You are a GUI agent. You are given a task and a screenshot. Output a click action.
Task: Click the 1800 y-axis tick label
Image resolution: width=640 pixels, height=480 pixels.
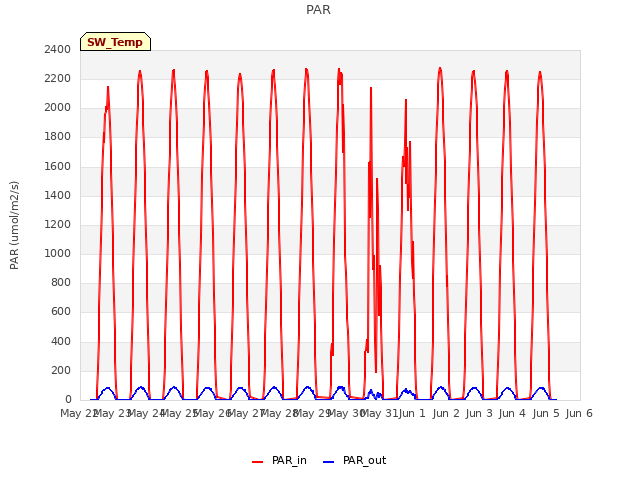[x=58, y=136]
